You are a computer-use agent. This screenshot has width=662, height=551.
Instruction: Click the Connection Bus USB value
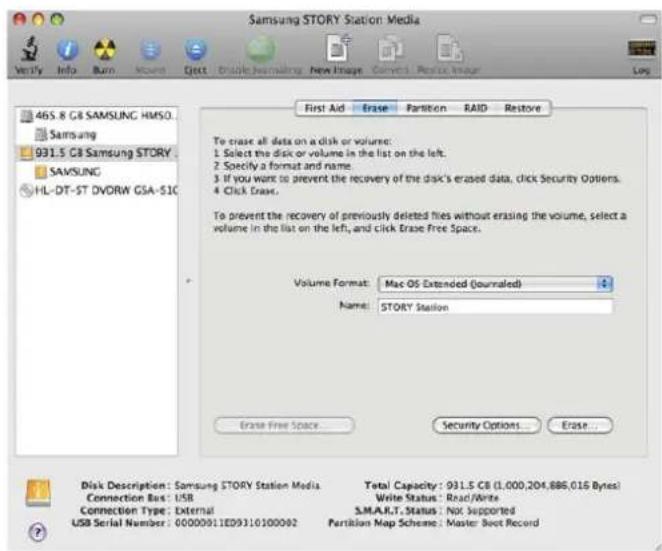(184, 498)
